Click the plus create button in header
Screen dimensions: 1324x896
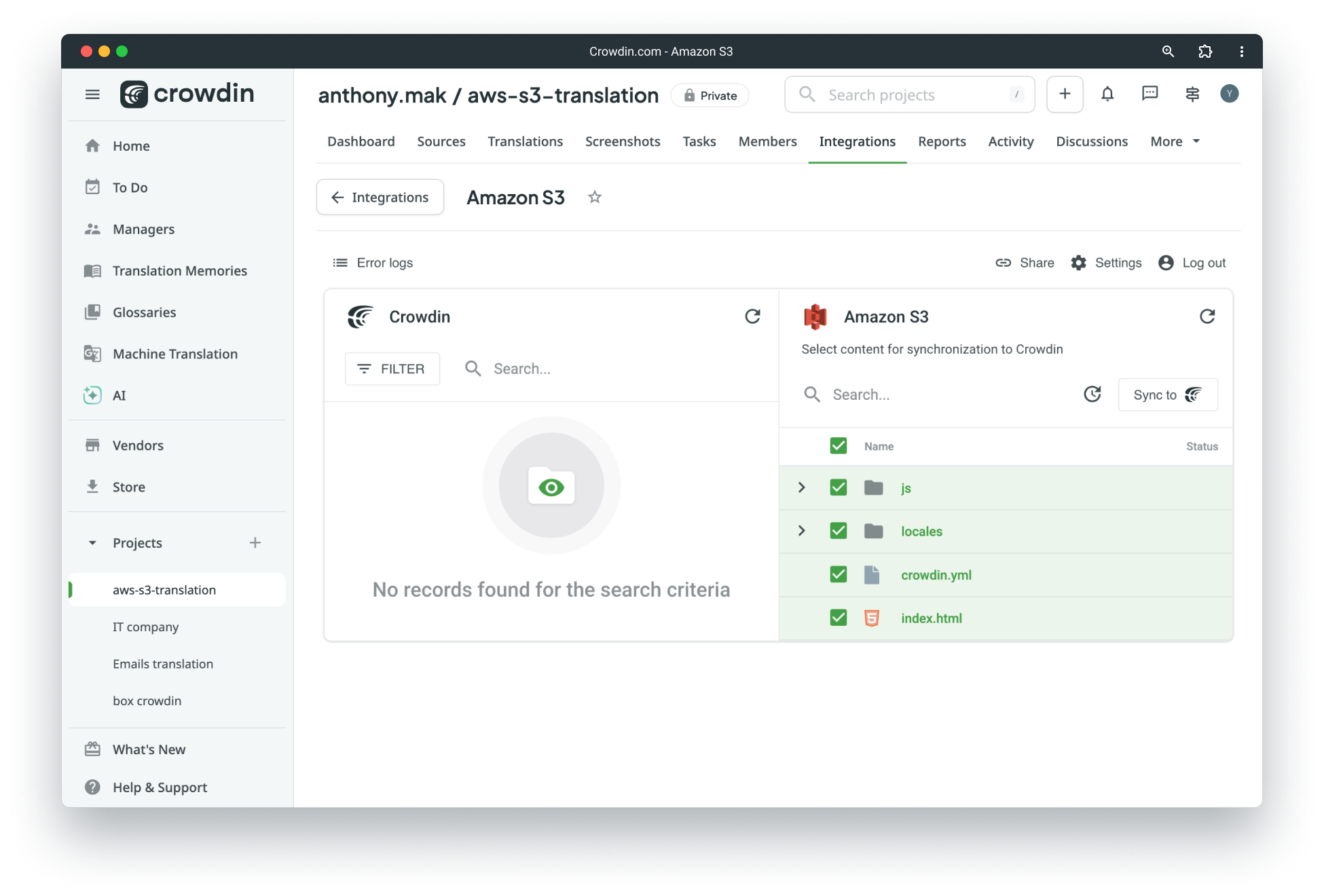point(1065,94)
